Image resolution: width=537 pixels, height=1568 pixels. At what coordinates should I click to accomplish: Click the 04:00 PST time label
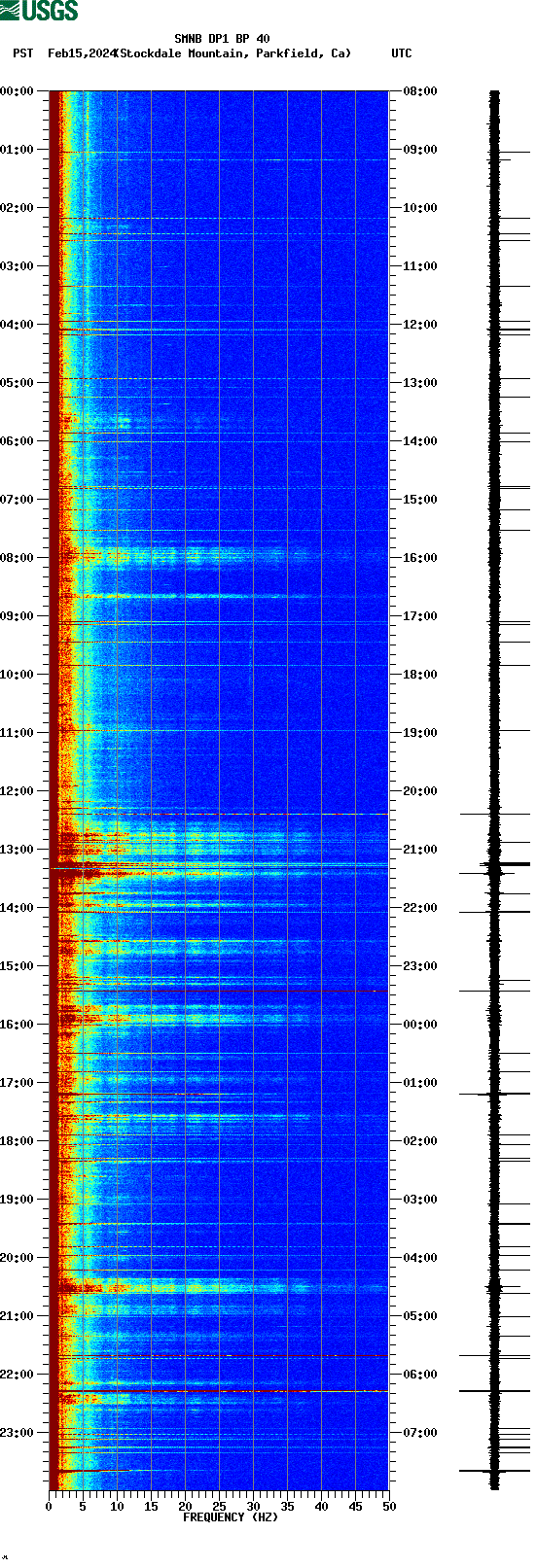tap(17, 325)
